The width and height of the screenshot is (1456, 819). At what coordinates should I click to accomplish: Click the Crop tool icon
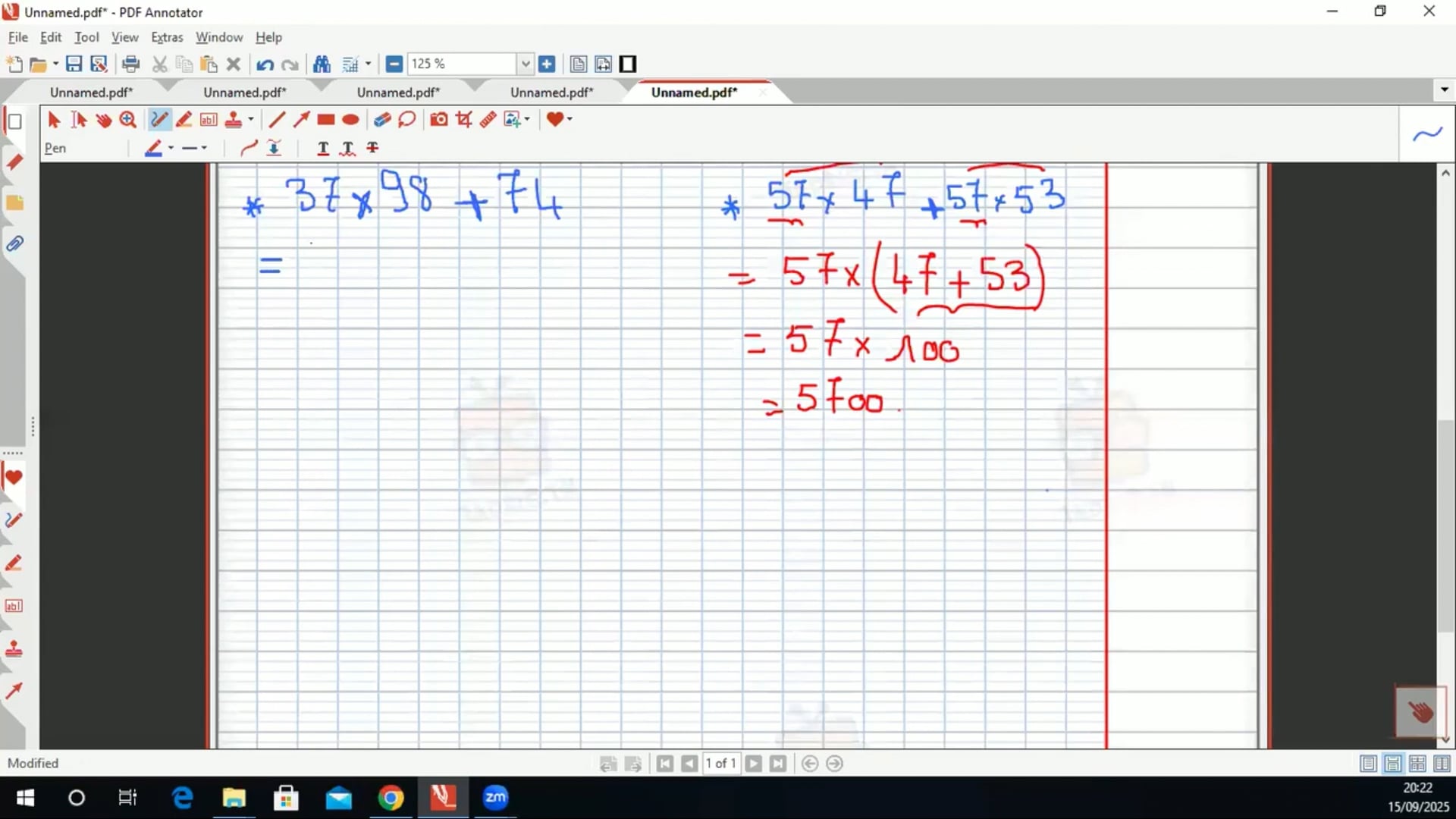[463, 120]
